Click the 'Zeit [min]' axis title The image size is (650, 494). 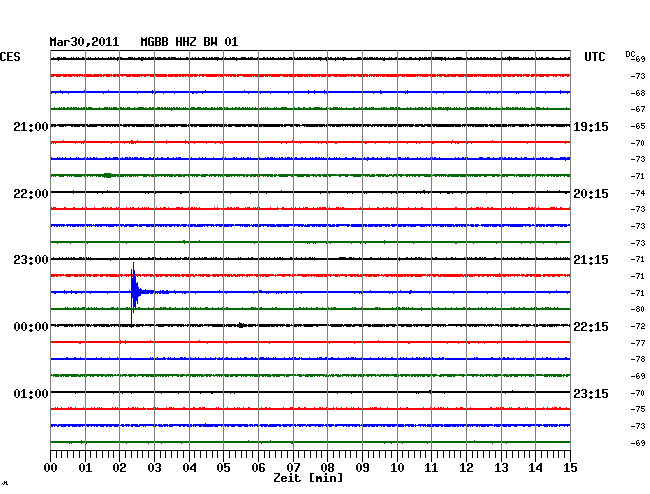308,478
